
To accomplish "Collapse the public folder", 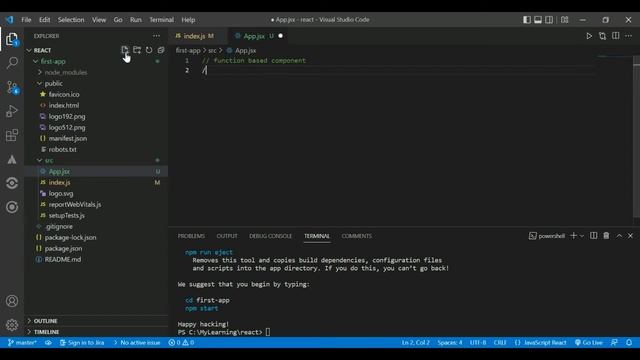I will tap(40, 83).
